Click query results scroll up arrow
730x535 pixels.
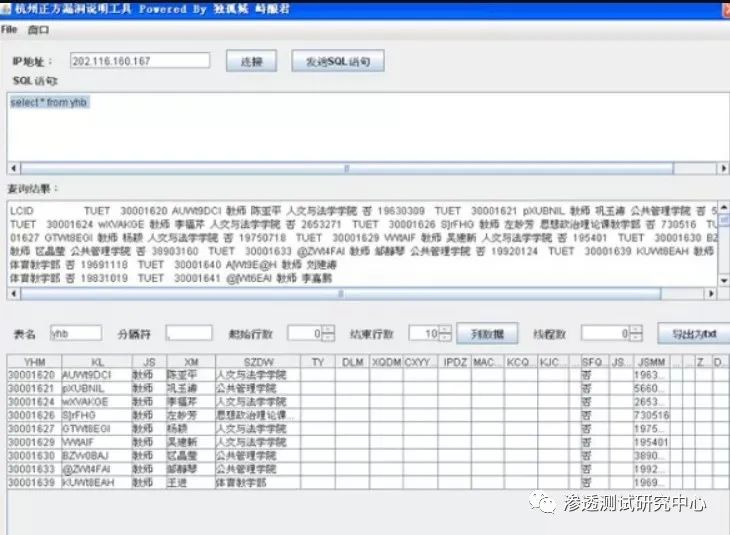pyautogui.click(x=724, y=207)
